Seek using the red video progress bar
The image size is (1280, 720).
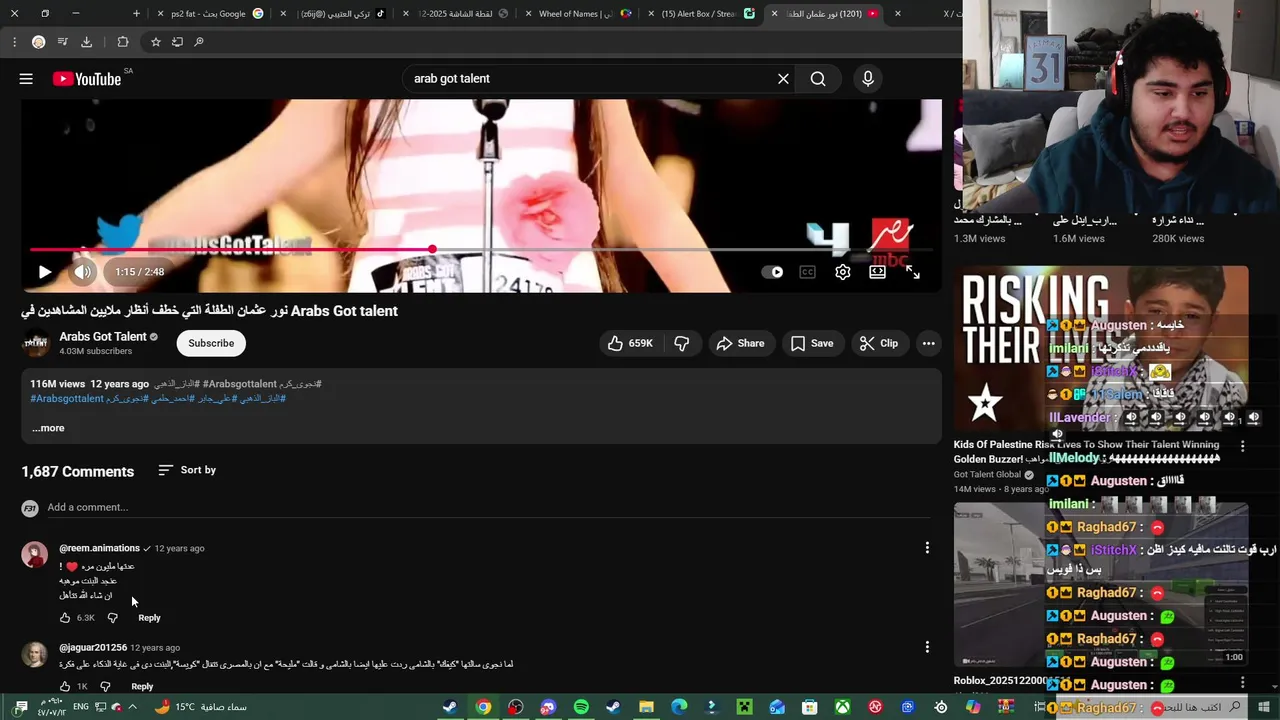tap(480, 249)
